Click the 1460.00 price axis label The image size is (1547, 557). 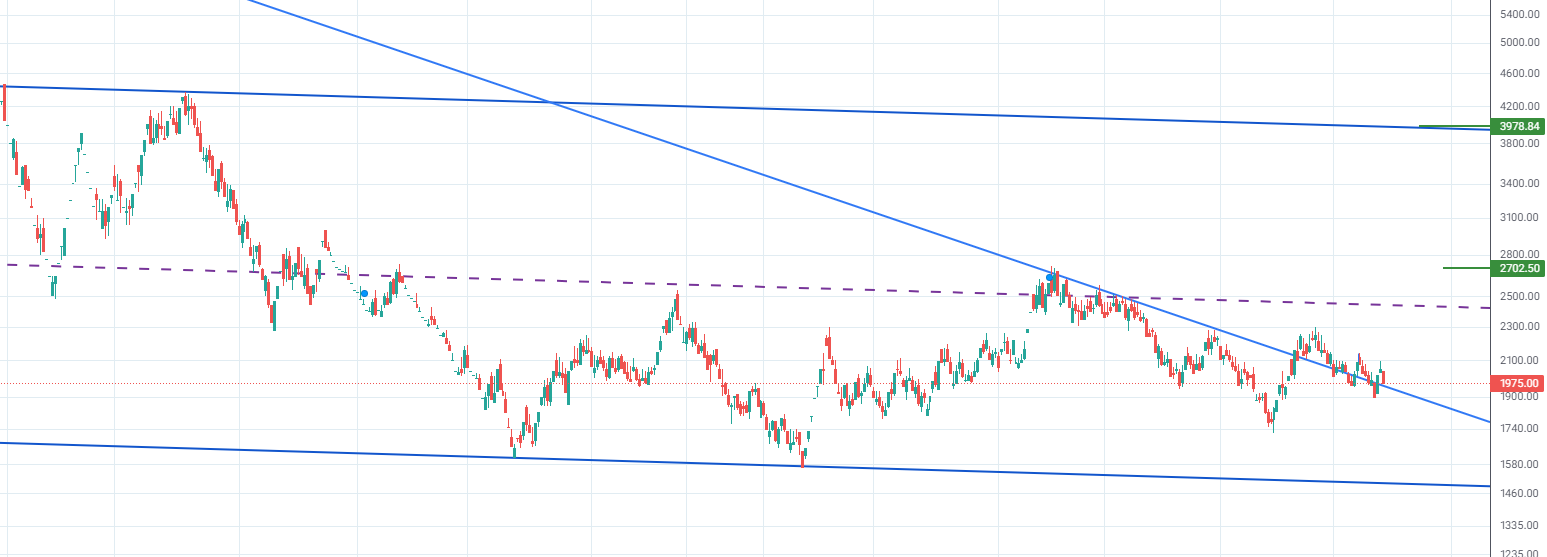pyautogui.click(x=1518, y=494)
